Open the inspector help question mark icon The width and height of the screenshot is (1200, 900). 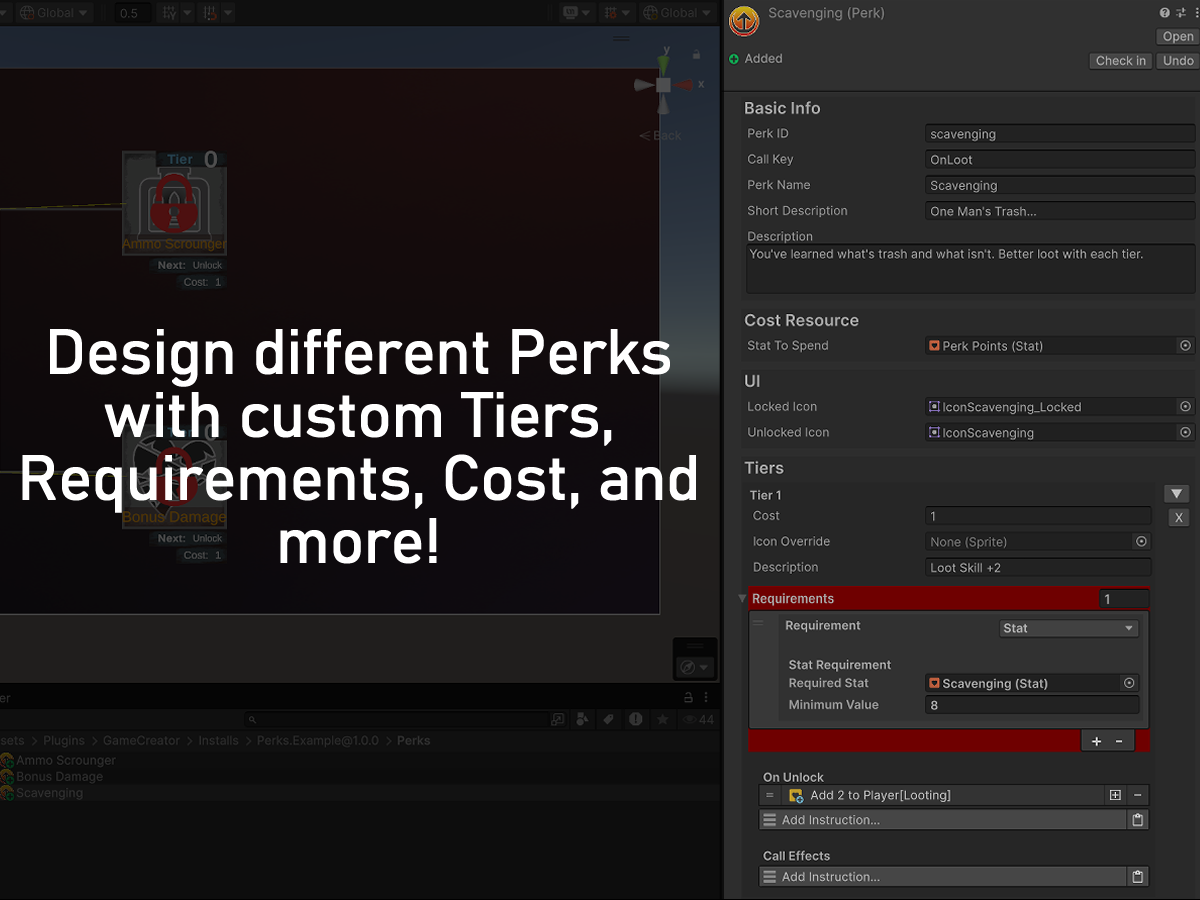pos(1164,13)
